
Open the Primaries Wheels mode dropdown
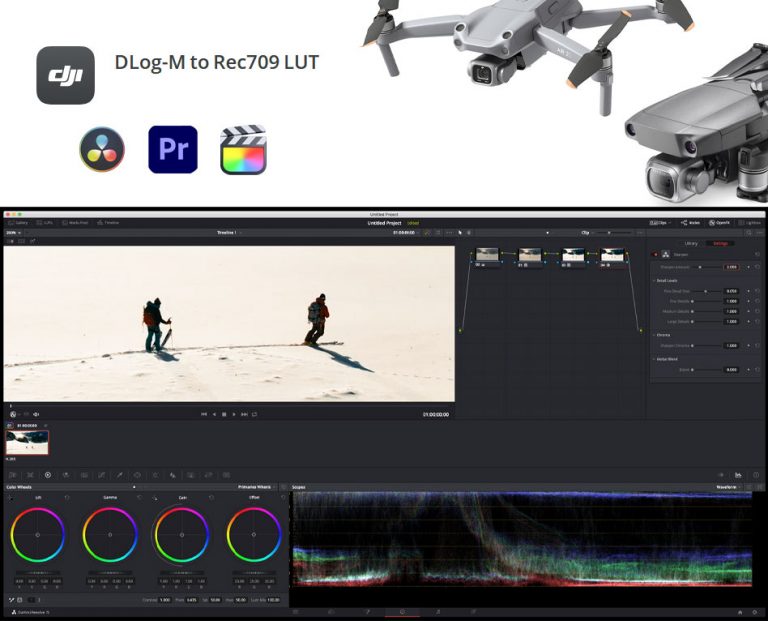click(257, 487)
